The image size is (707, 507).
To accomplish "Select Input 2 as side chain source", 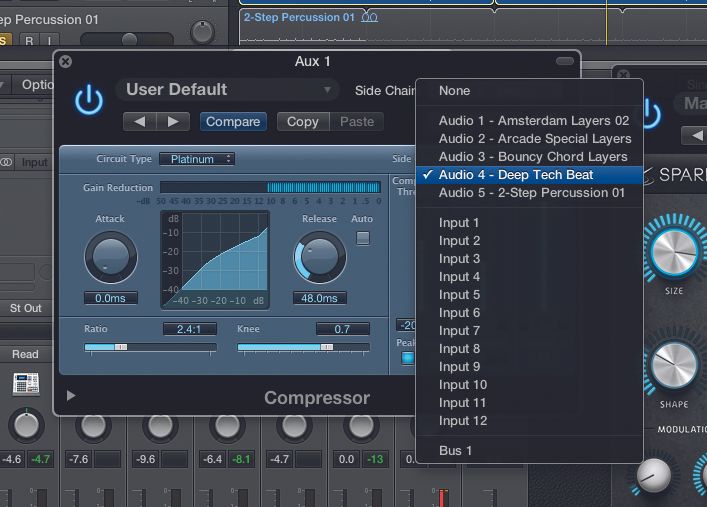I will click(x=529, y=241).
